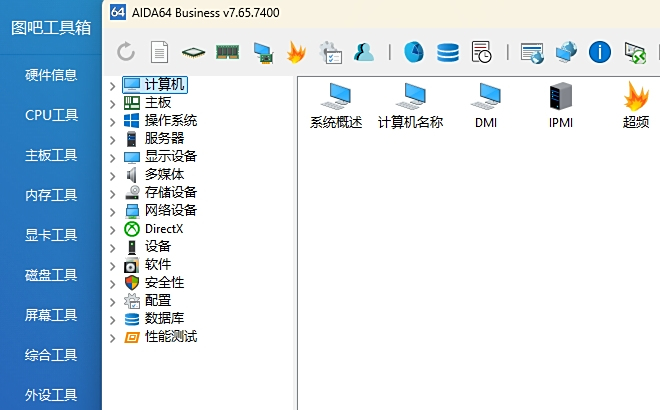The image size is (660, 410).
Task: Click the blue info circle toolbar icon
Action: click(600, 52)
